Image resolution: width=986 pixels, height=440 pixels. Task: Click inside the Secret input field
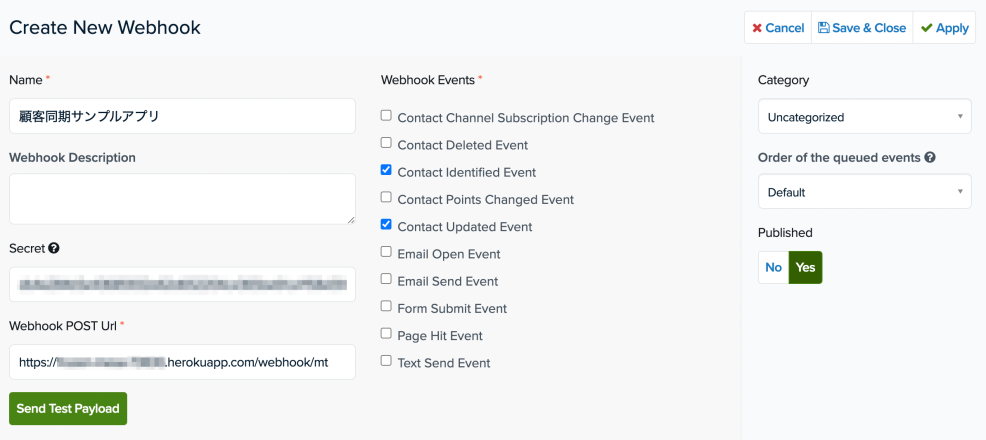pos(182,284)
